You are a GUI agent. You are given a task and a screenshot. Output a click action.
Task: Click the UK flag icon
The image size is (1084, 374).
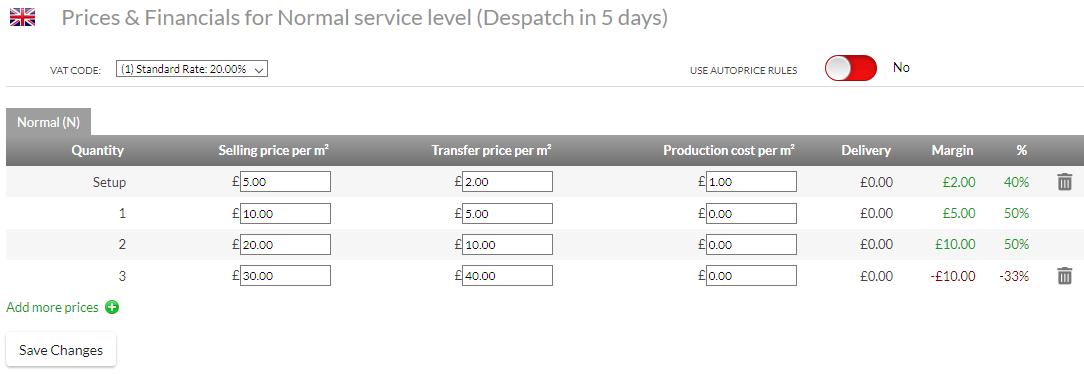pyautogui.click(x=22, y=17)
